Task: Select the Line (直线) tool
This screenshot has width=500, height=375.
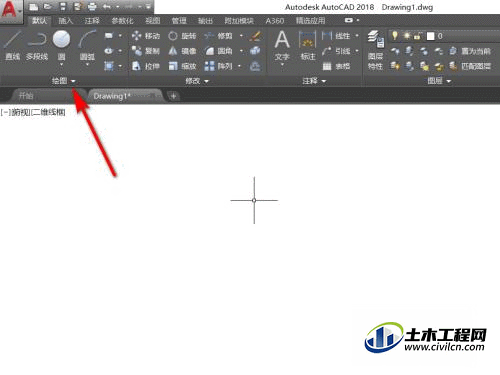Action: (x=12, y=45)
